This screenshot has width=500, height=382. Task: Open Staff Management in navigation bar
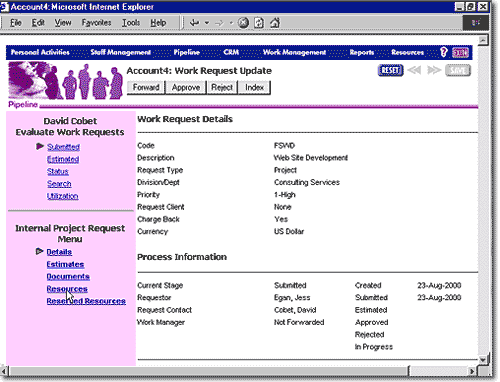121,52
